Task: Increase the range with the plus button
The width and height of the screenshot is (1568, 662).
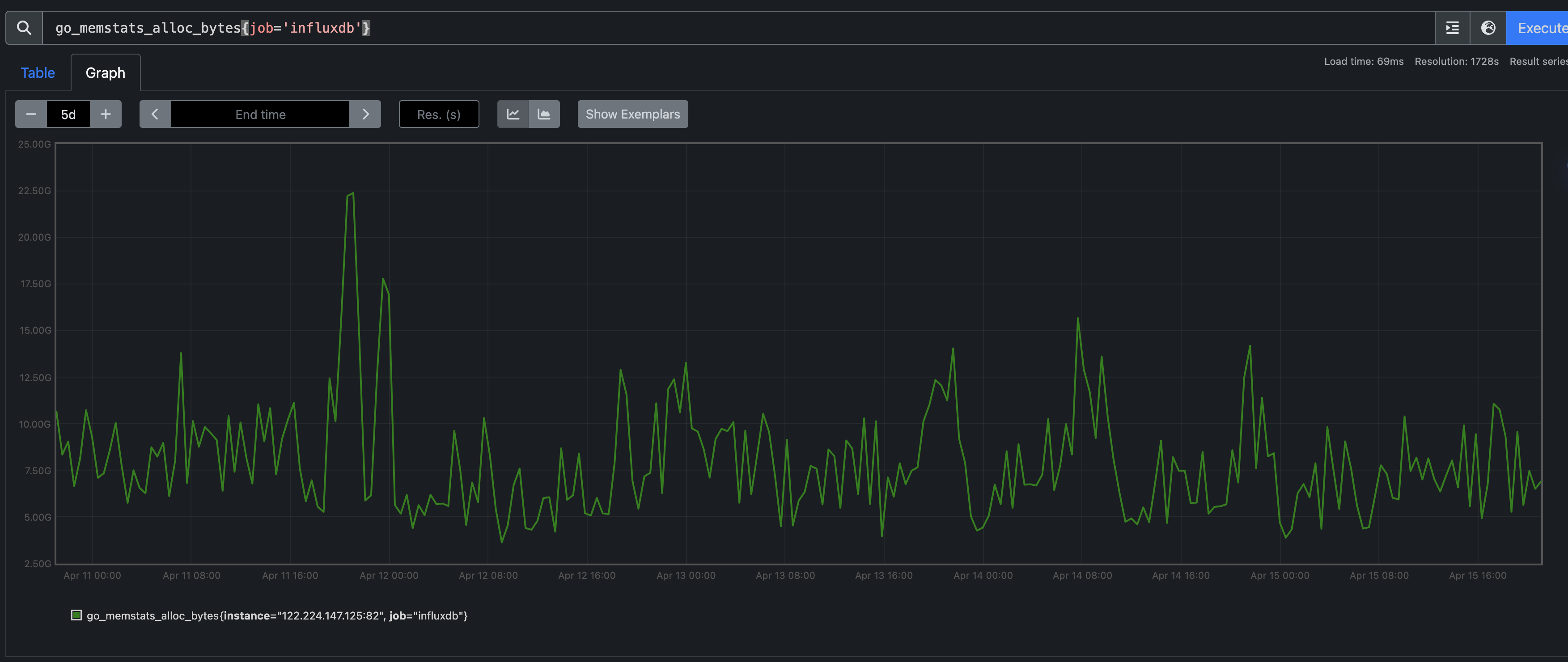Action: tap(106, 114)
